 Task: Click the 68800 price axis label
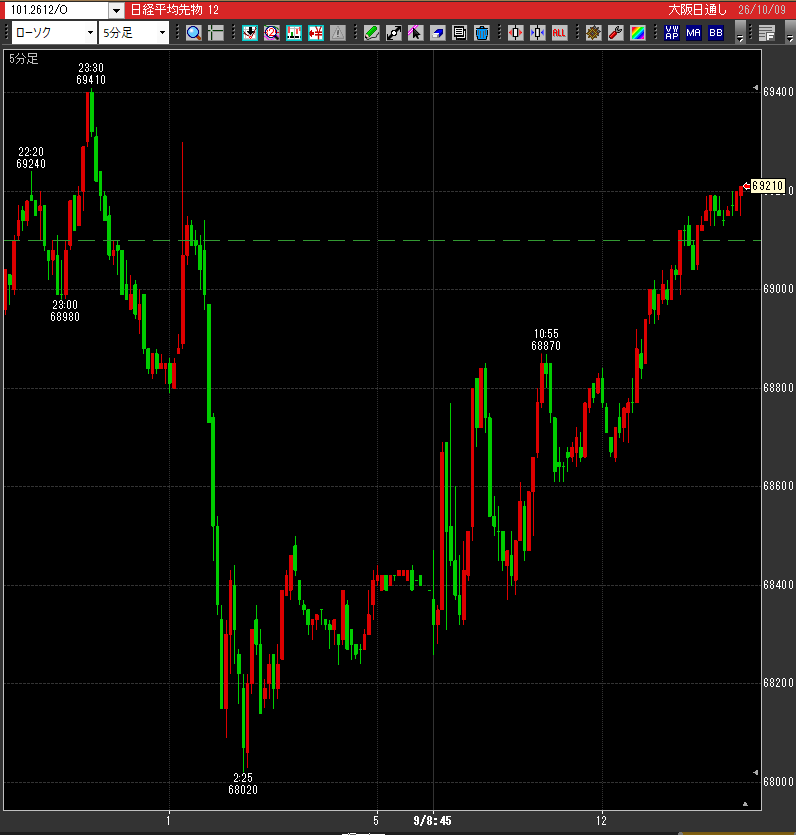coord(778,388)
